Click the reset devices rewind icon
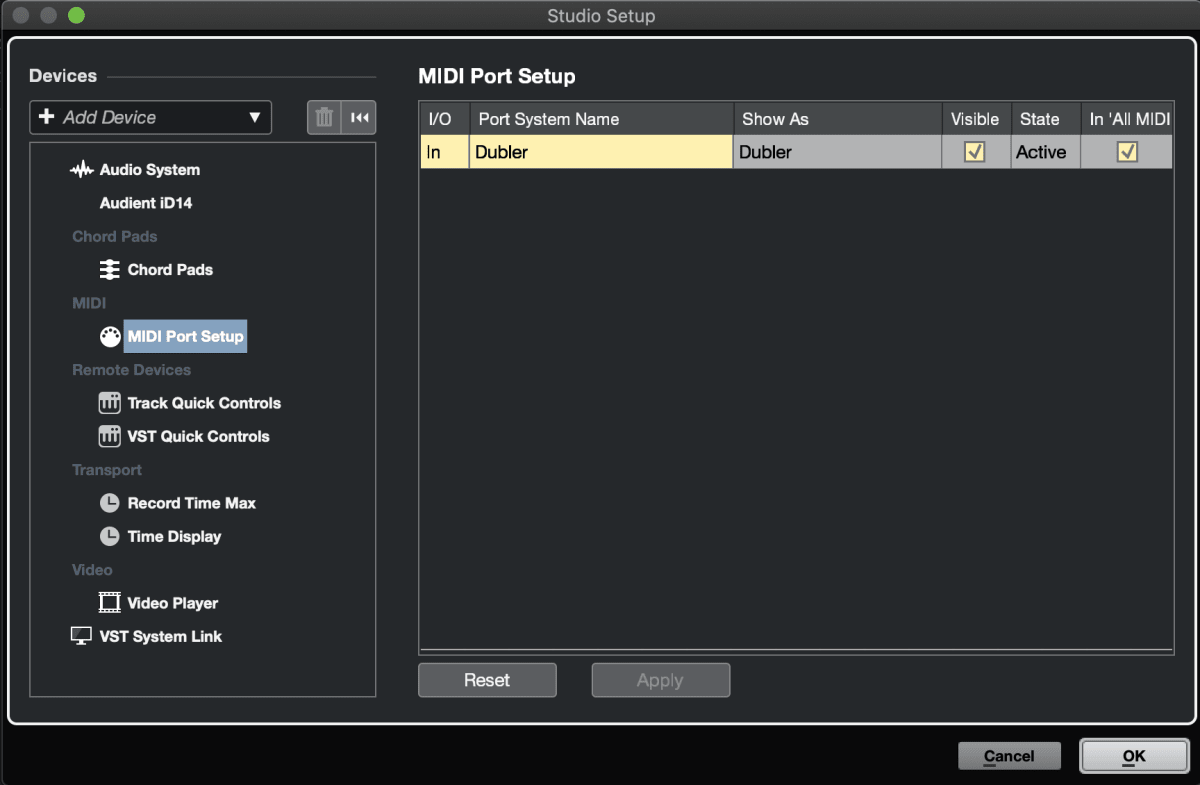The width and height of the screenshot is (1200, 785). coord(359,117)
